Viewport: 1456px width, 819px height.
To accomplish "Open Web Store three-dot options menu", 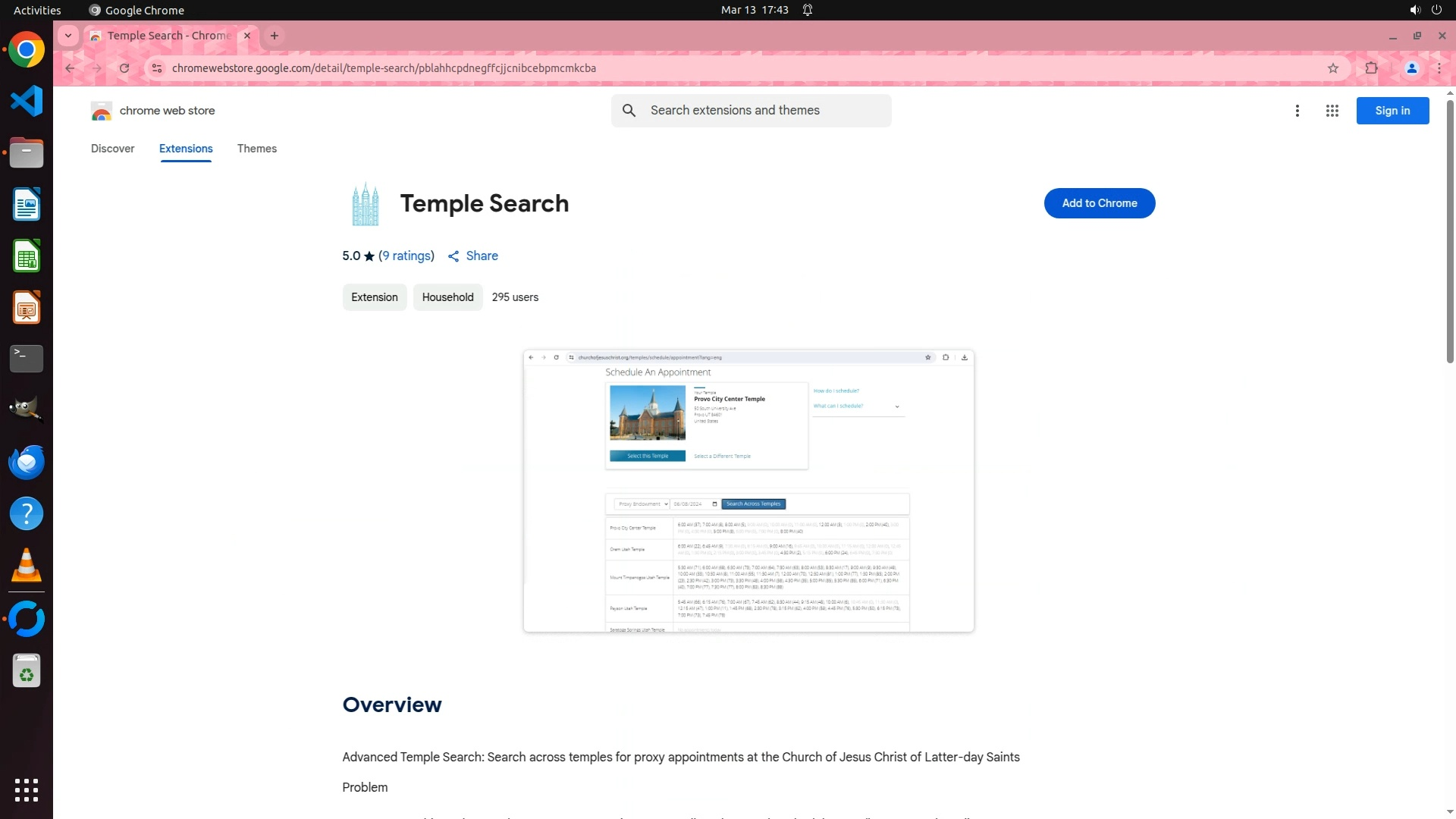I will click(x=1297, y=111).
